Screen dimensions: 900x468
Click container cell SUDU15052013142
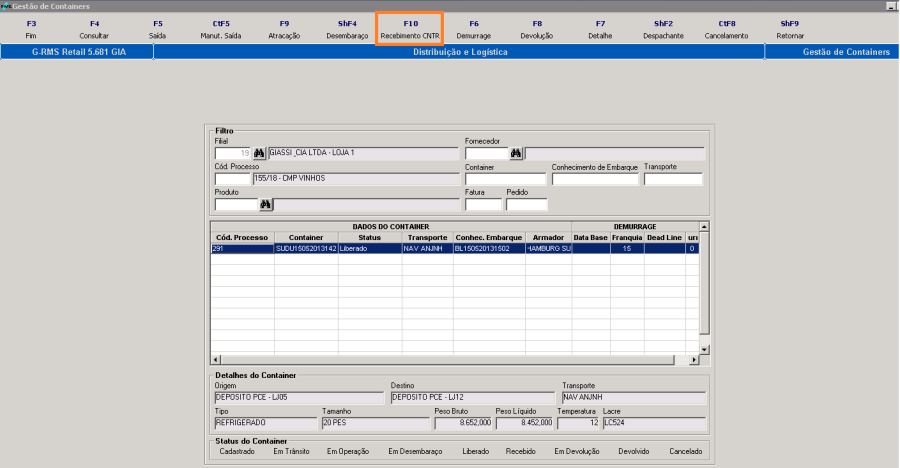(x=307, y=249)
